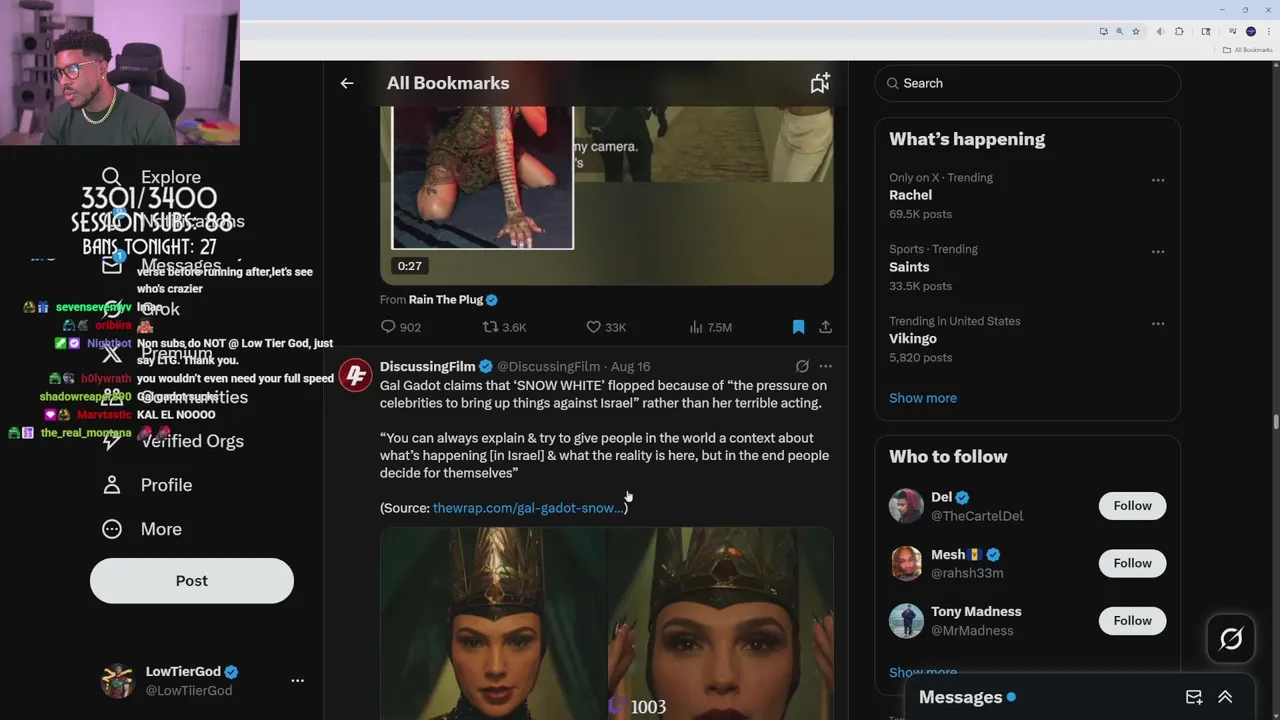
Task: Share the Rain The Plug post
Action: 825,327
